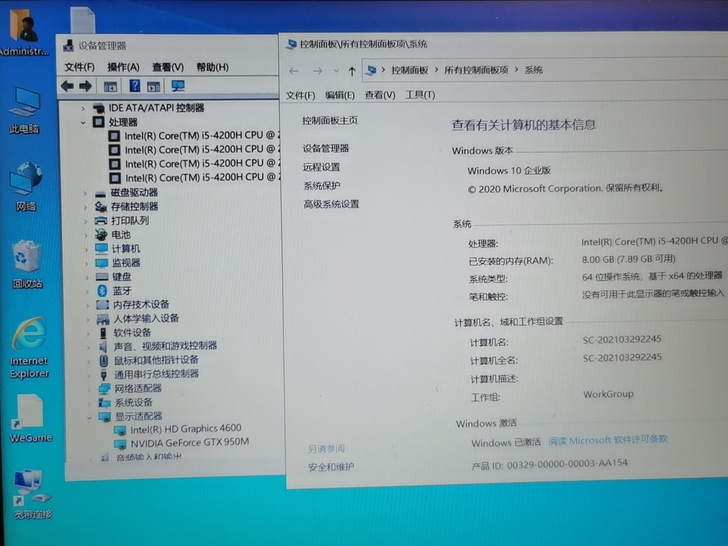Image resolution: width=728 pixels, height=546 pixels.
Task: Open 工具(T) menu in System window
Action: (420, 95)
